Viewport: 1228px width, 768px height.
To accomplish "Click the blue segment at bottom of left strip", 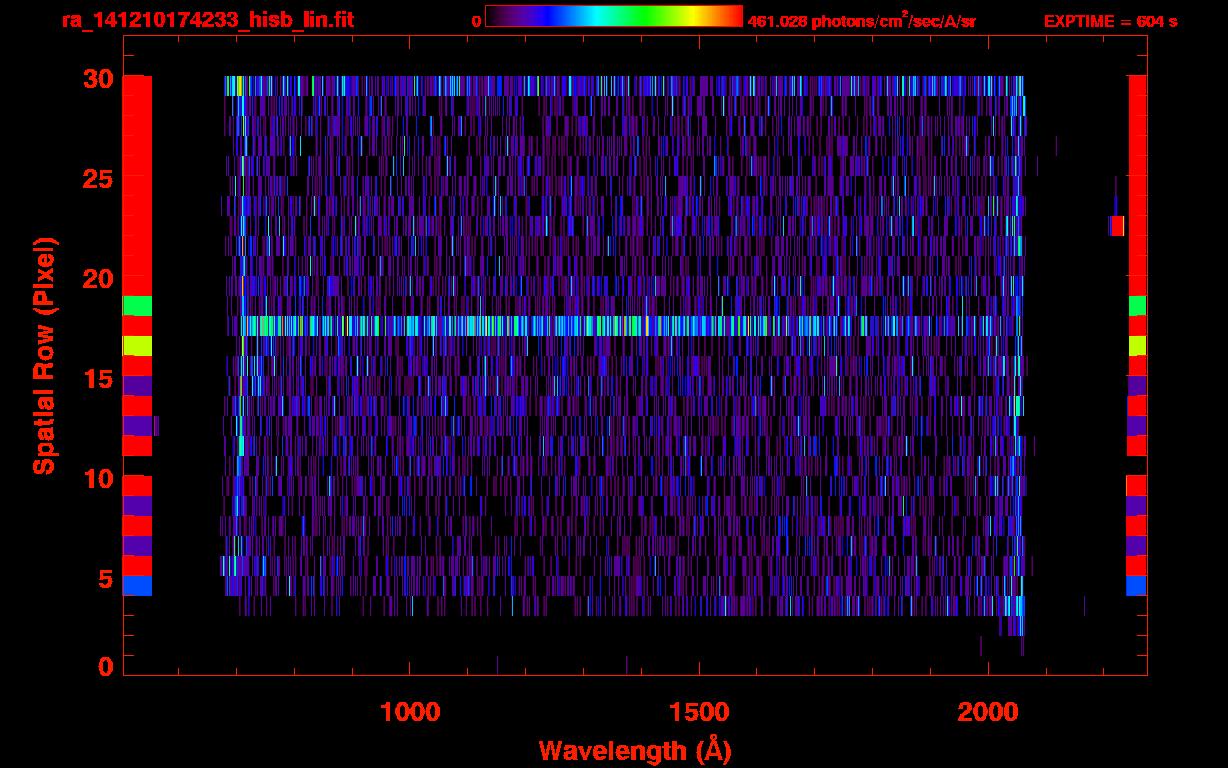I will [x=137, y=586].
